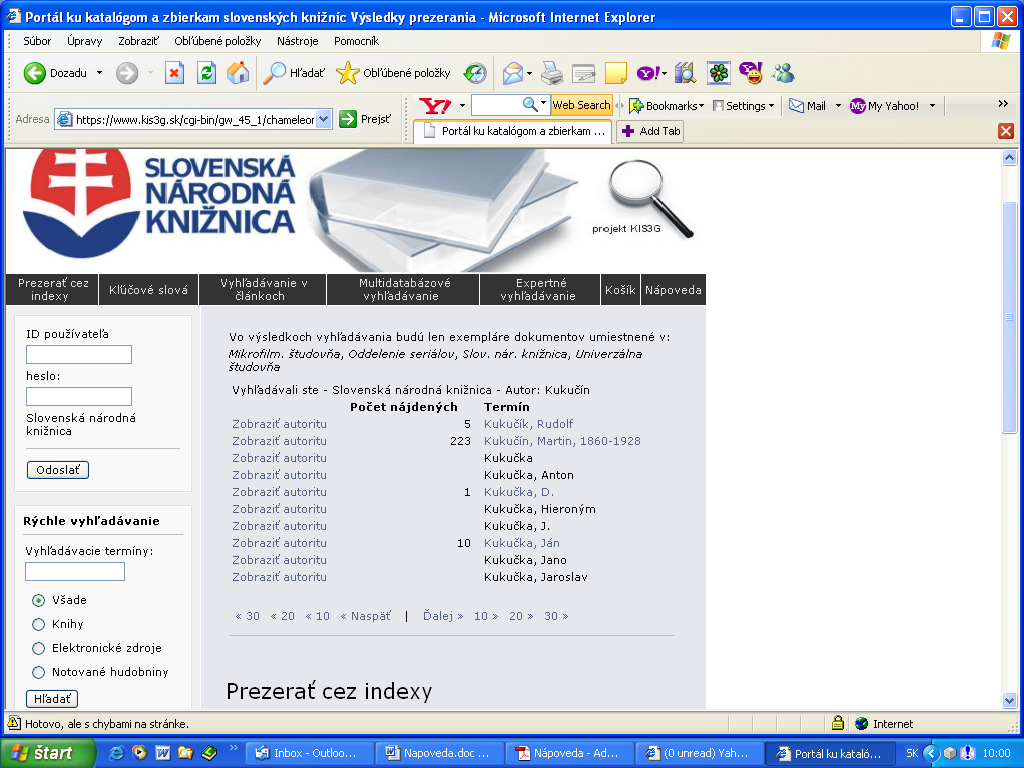Click the Yahoo! logo in toolbar
The height and width of the screenshot is (768, 1024).
436,105
